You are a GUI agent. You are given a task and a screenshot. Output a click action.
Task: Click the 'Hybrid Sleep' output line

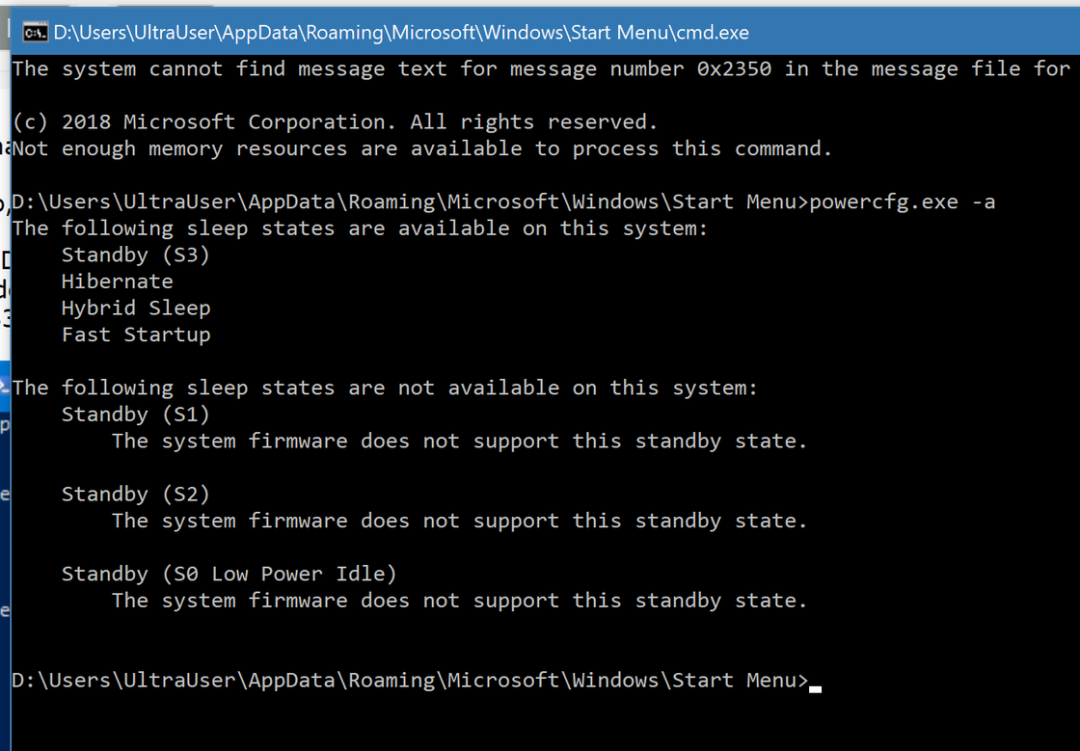pos(136,308)
